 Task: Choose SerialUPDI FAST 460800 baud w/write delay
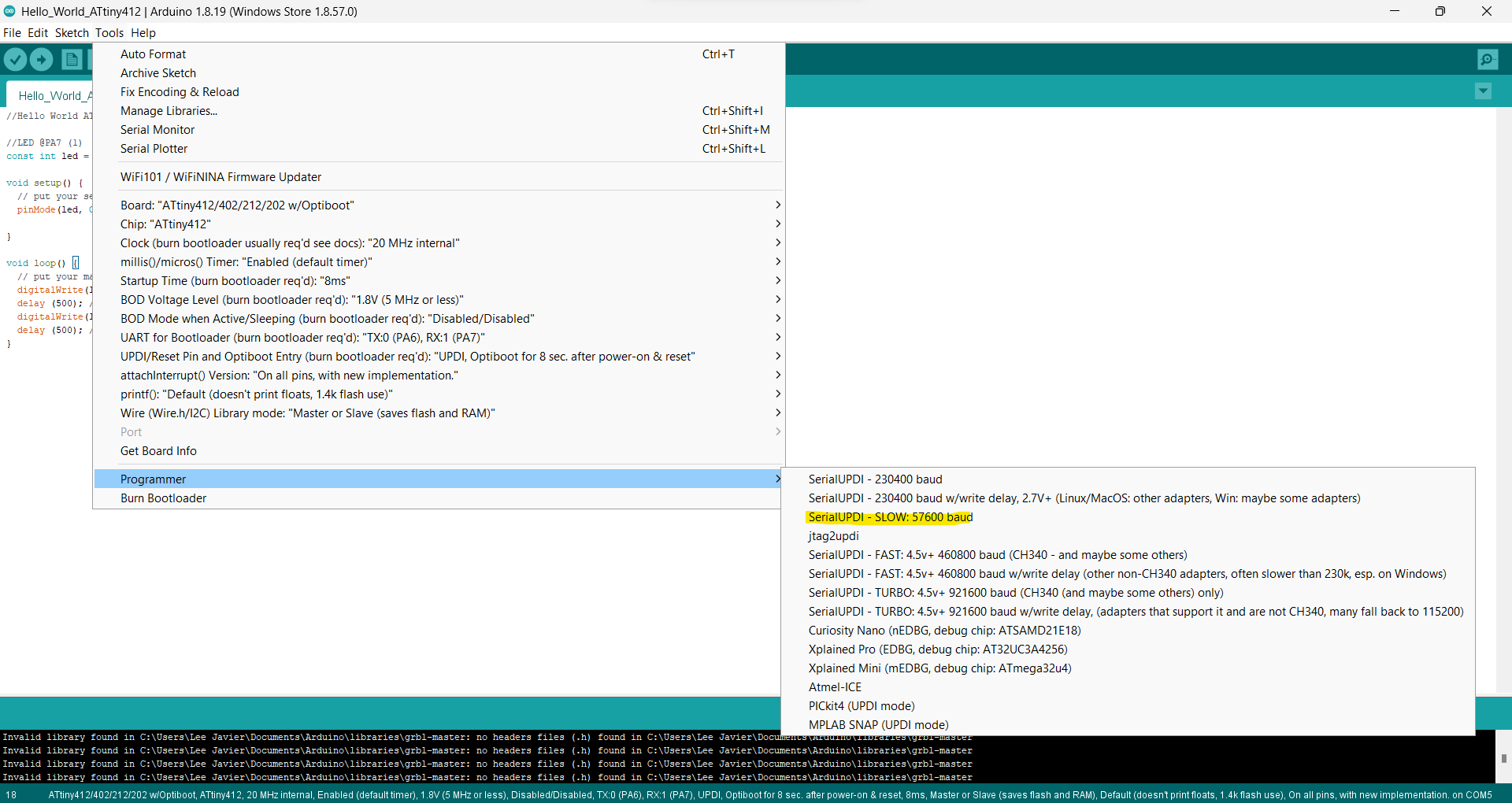coord(1128,574)
